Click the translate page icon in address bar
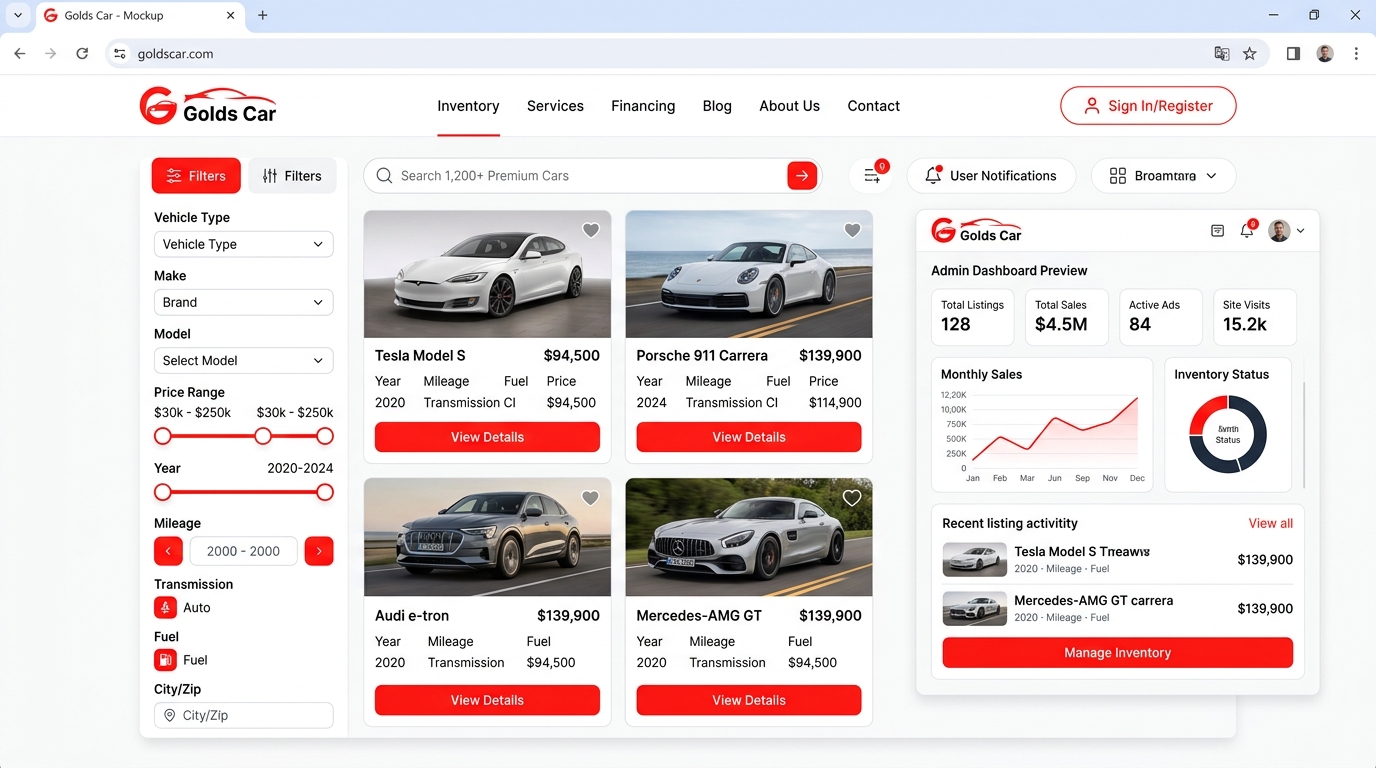 (1222, 54)
